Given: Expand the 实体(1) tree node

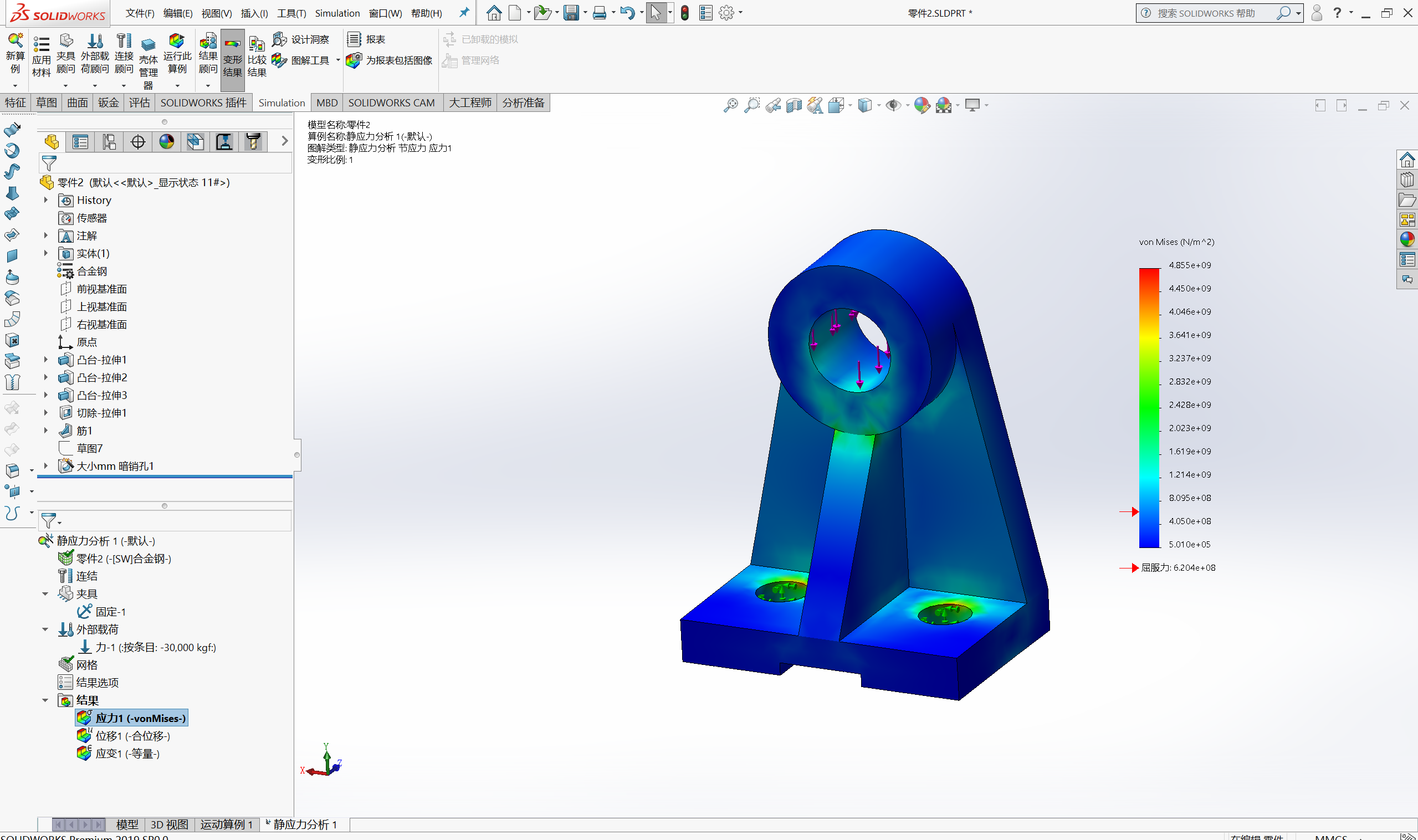Looking at the screenshot, I should click(46, 253).
